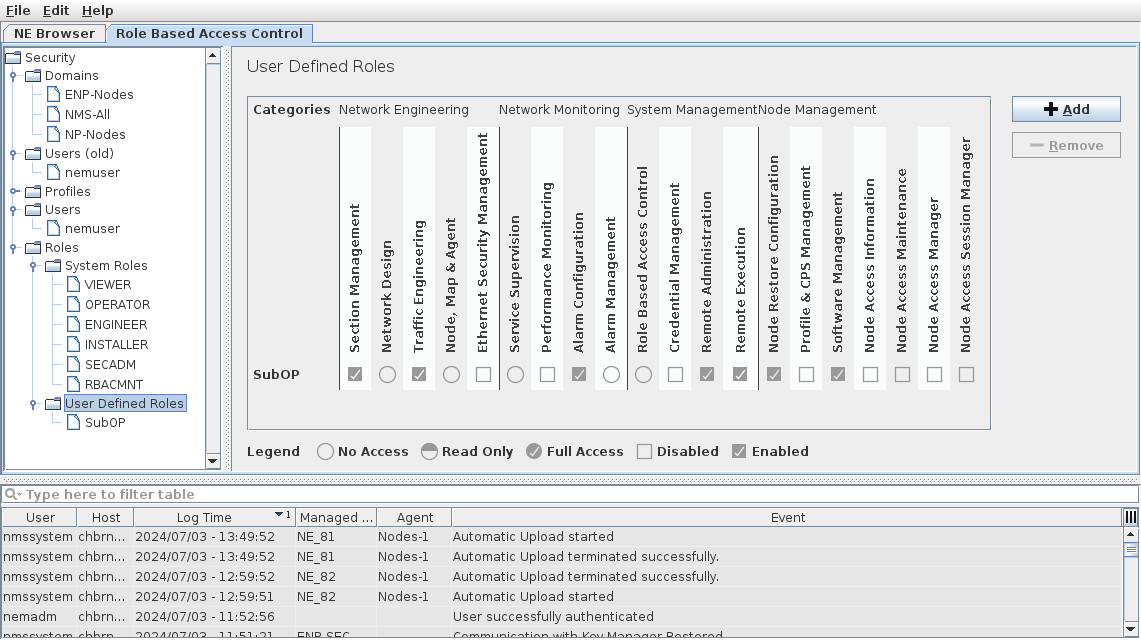Click the Security root folder icon

point(13,58)
